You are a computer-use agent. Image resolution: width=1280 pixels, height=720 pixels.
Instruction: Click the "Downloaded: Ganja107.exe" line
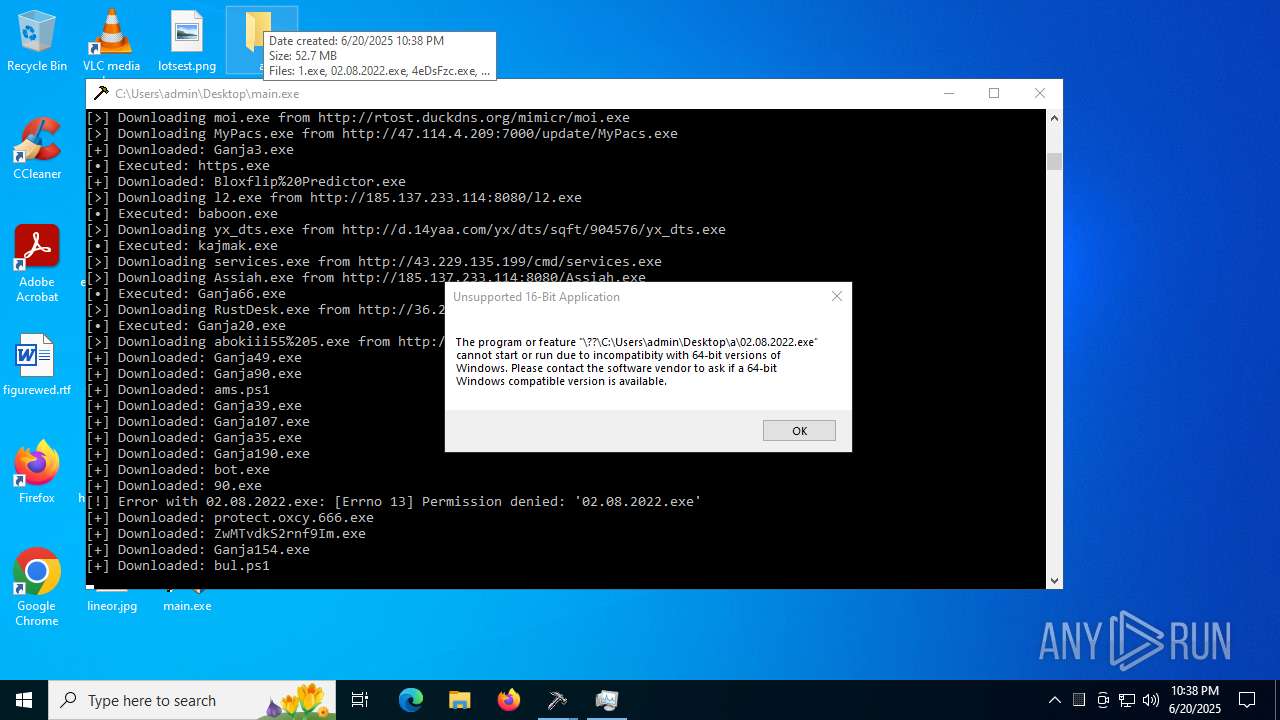(x=198, y=421)
